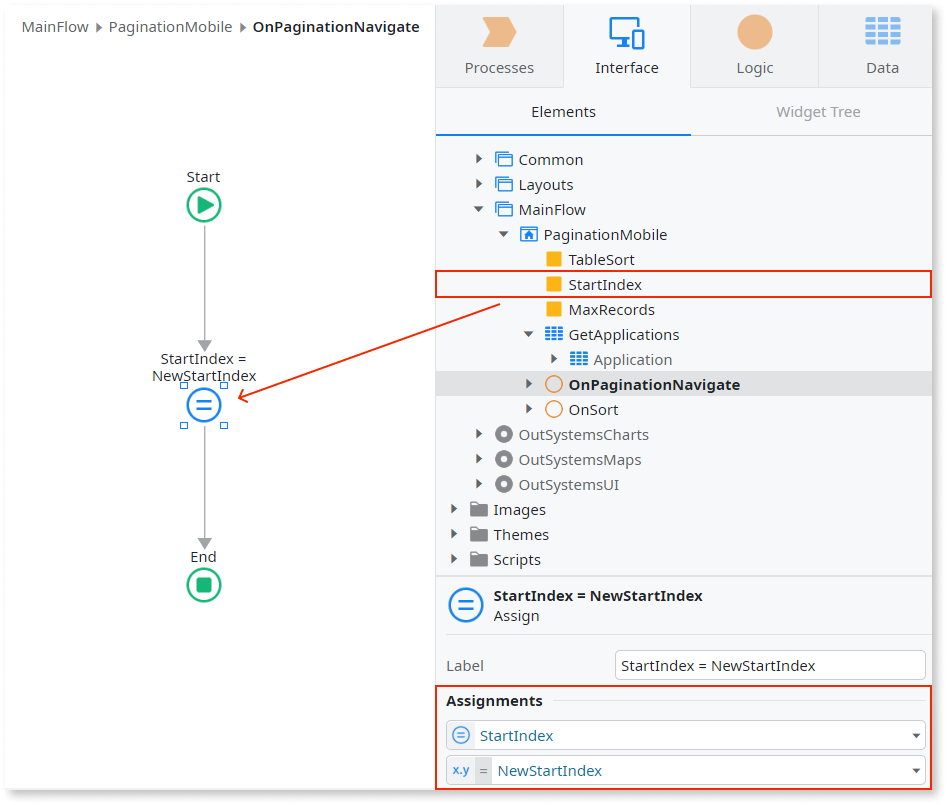Navigate to MainFlow via breadcrumb
Screen dimensions: 947x805
pos(55,27)
